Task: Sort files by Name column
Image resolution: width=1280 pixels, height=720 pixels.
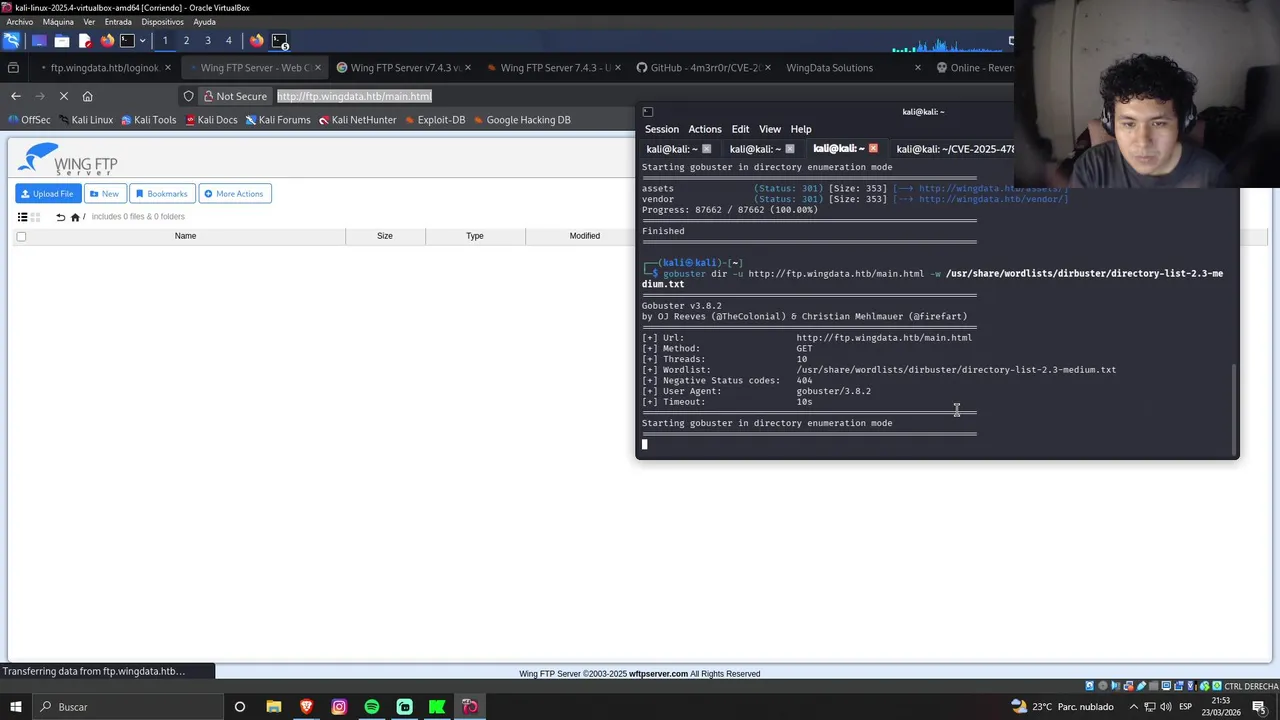Action: (185, 236)
